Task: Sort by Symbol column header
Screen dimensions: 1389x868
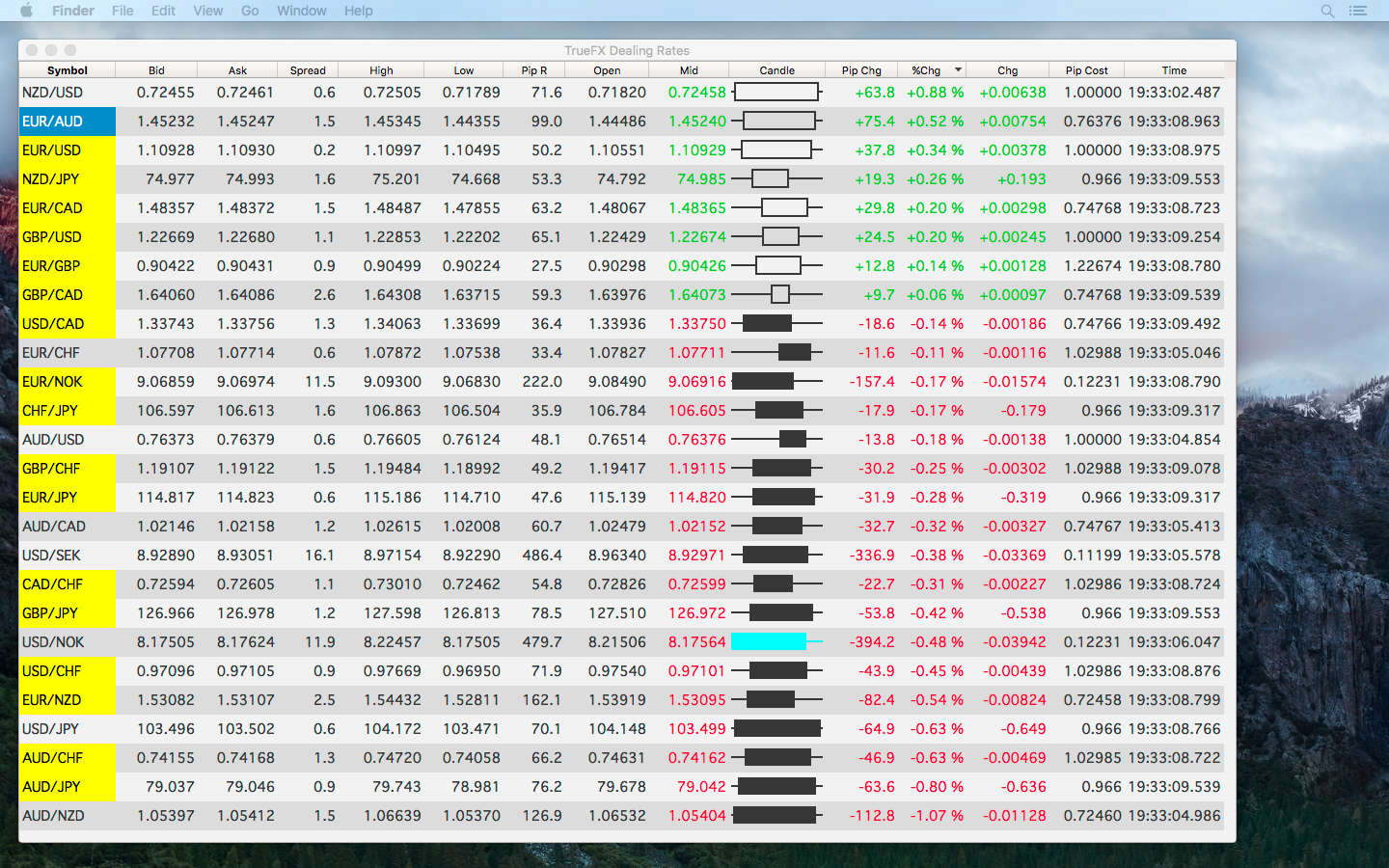Action: 68,70
